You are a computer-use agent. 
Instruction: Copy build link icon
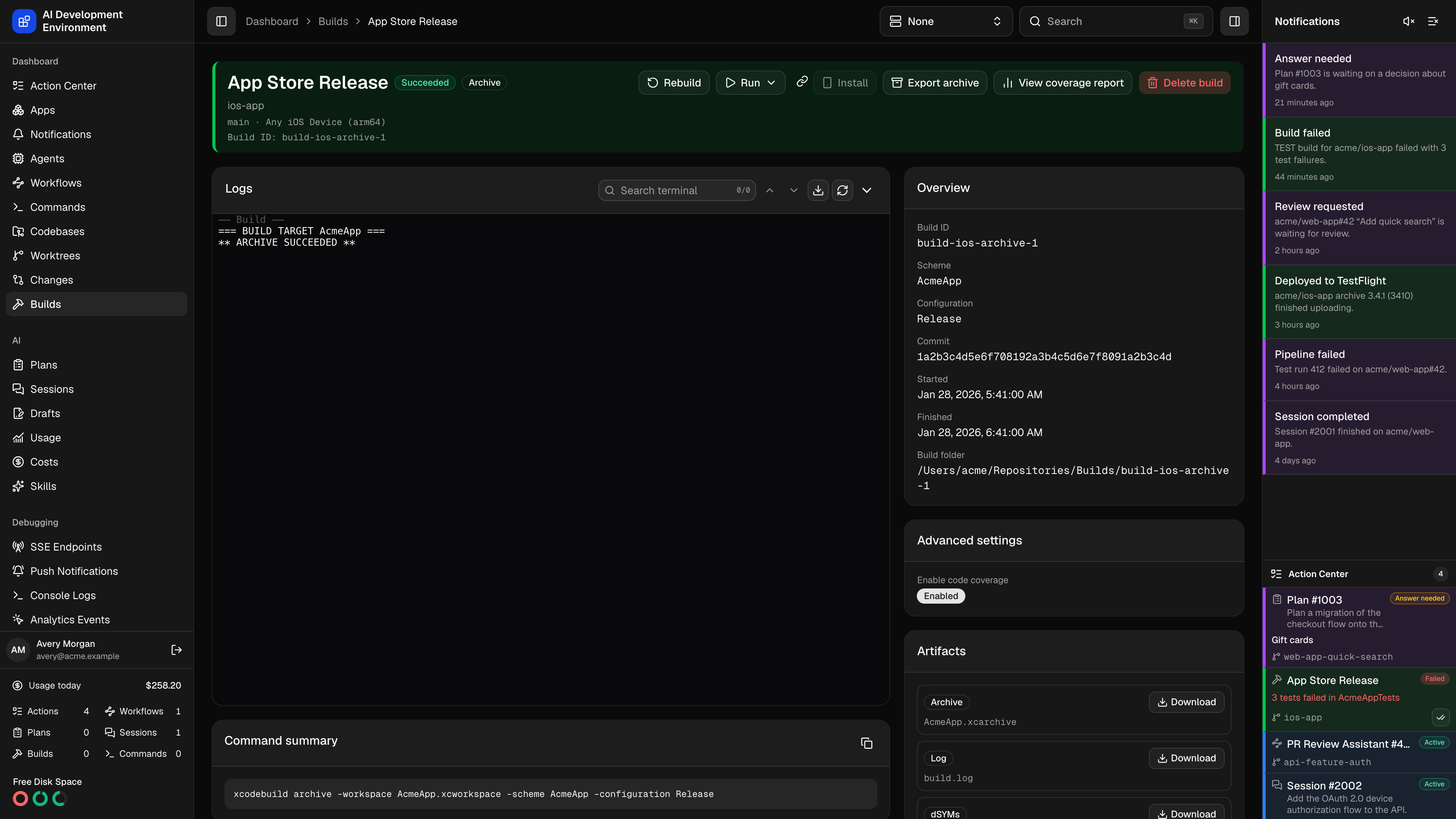802,82
